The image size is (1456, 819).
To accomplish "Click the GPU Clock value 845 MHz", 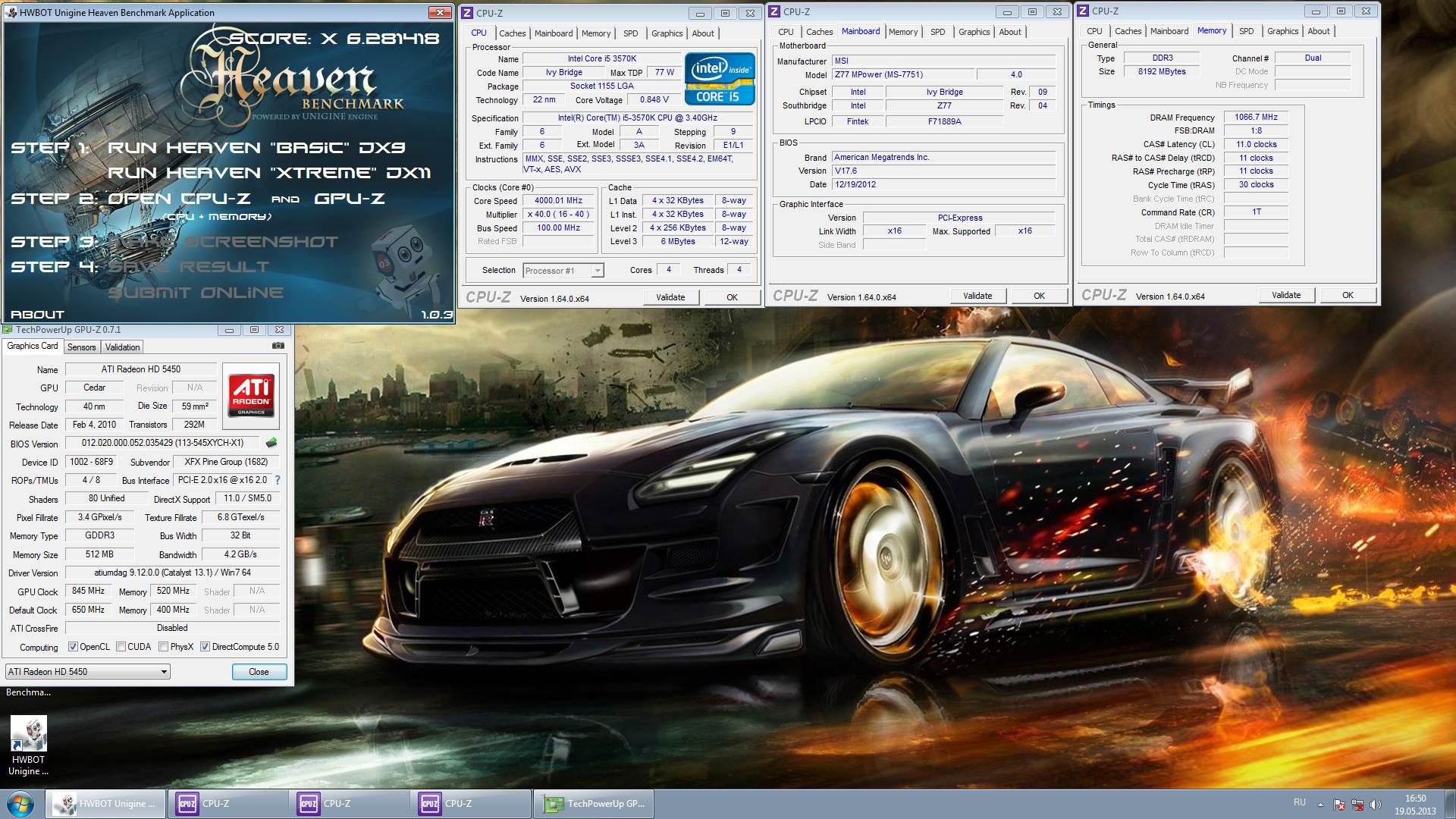I will click(x=89, y=591).
